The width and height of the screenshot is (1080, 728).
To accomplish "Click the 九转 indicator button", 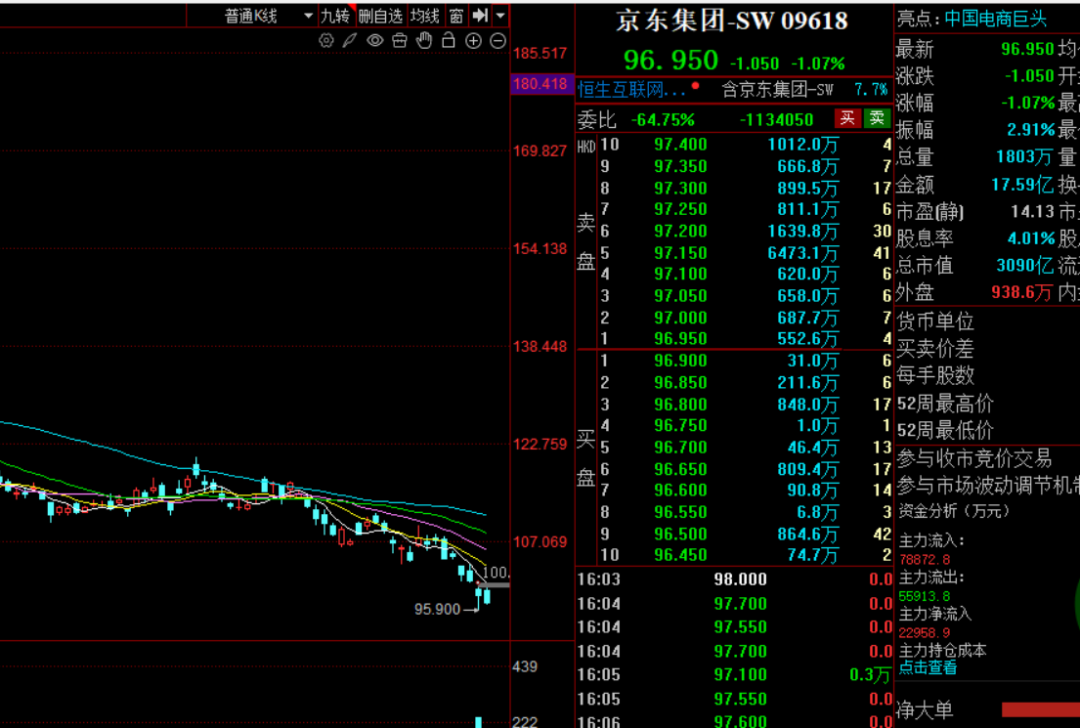I will [335, 16].
